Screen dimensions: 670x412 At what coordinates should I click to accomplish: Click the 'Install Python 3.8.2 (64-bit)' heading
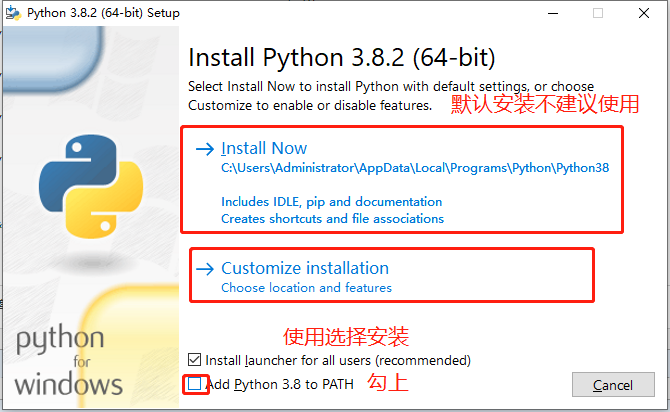click(x=341, y=56)
